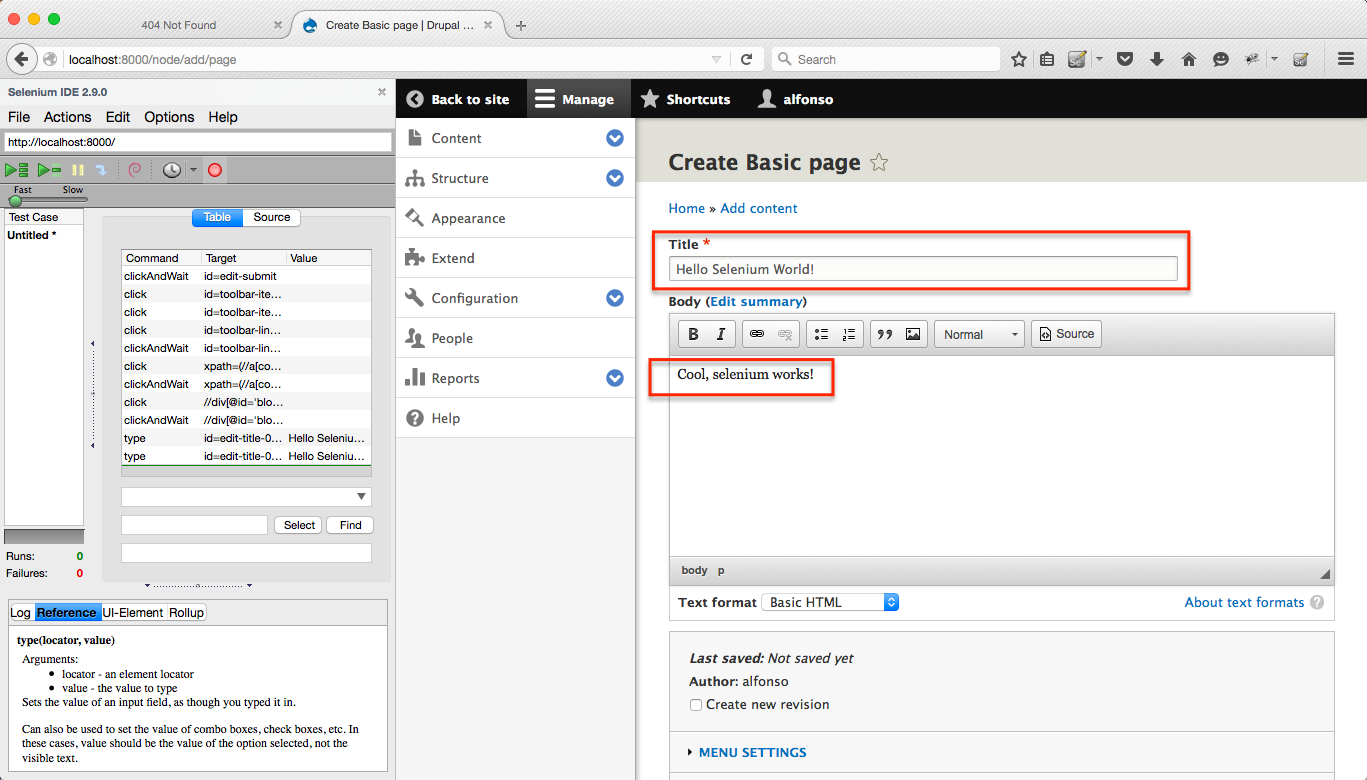Screen dimensions: 1367x780
Task: Open the Hello chat smiley icon
Action: tap(1221, 60)
